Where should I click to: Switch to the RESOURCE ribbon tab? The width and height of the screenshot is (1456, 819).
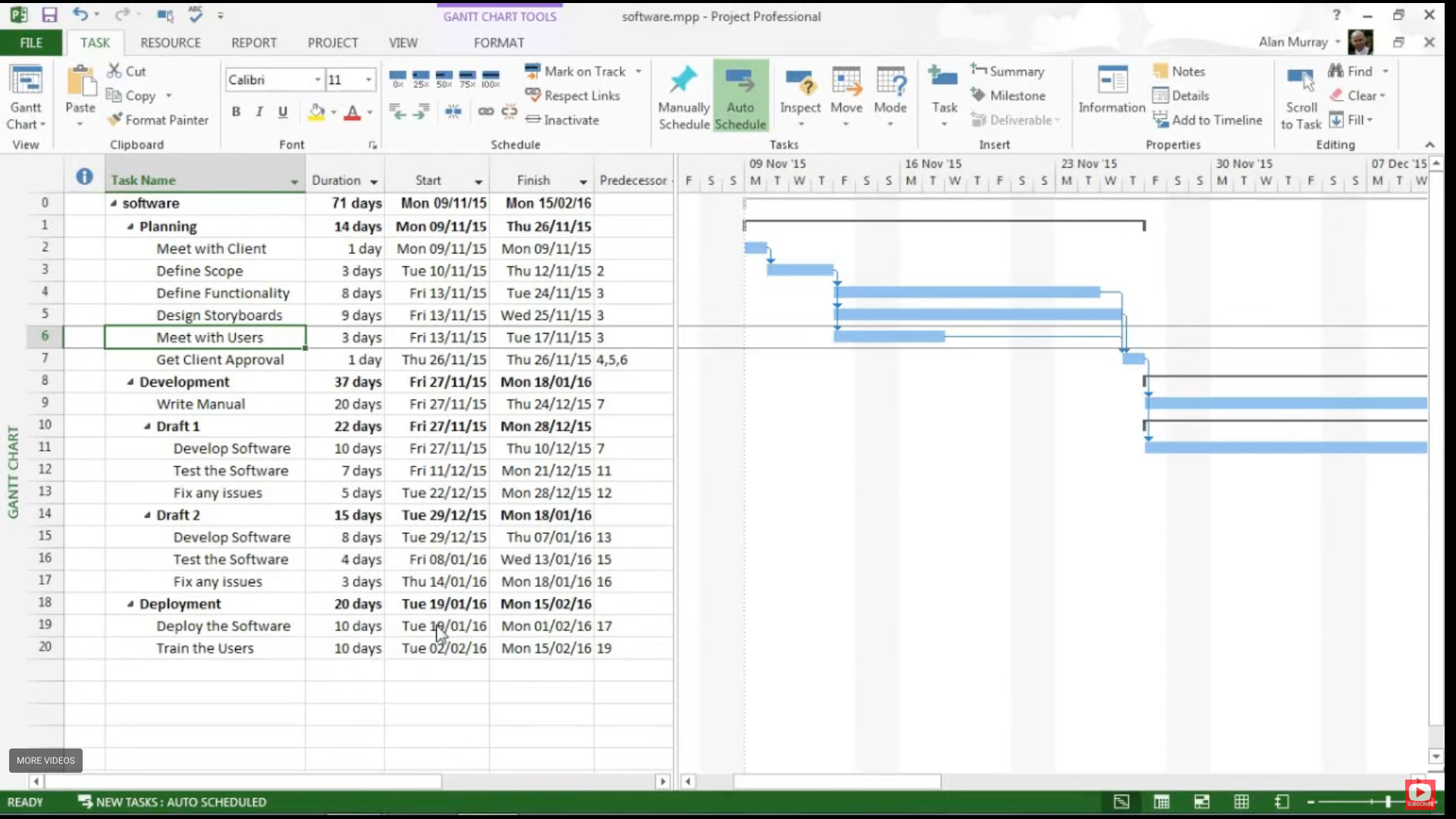[x=170, y=43]
